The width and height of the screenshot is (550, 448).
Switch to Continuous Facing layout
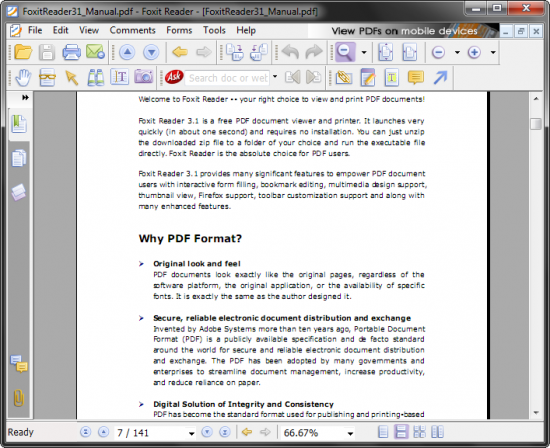click(419, 432)
